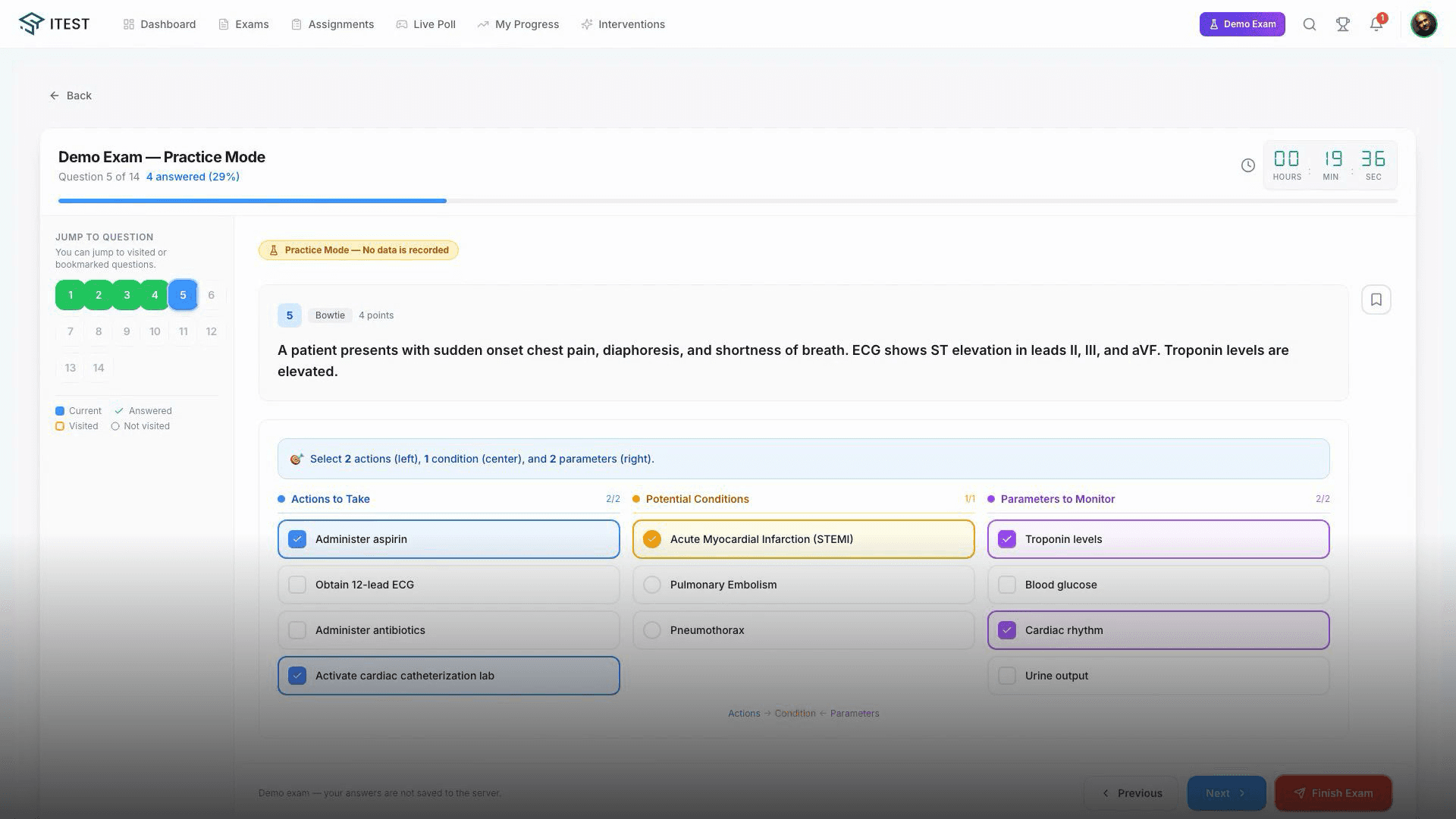
Task: Select current question 5 in navigator
Action: pos(183,295)
